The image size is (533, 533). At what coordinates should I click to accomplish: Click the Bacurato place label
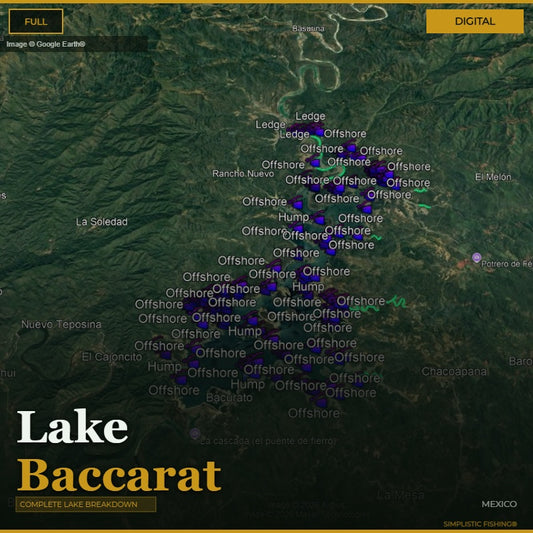click(x=229, y=397)
